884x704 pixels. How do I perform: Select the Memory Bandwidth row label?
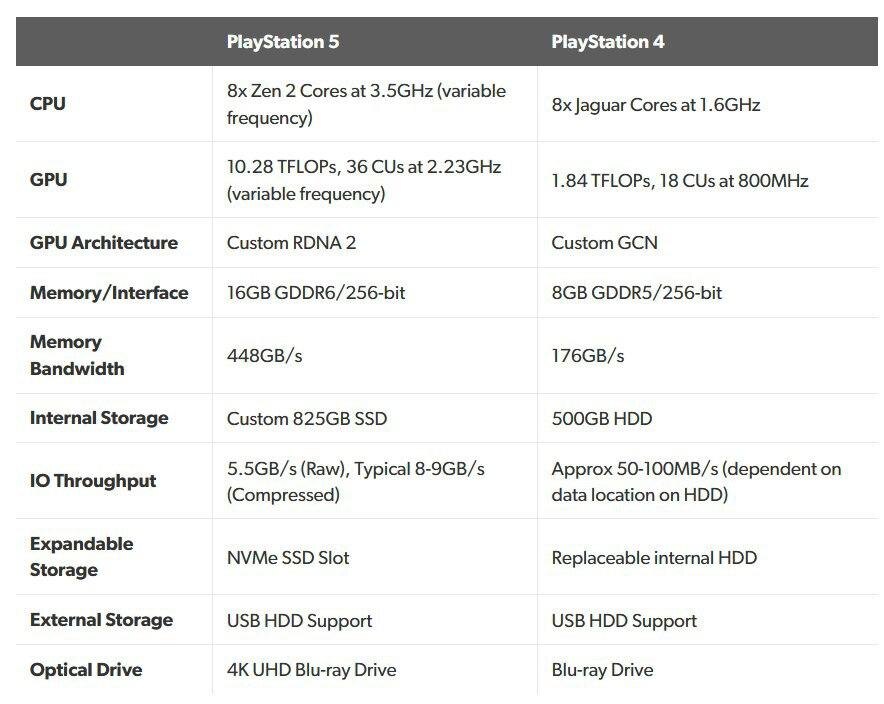(77, 355)
